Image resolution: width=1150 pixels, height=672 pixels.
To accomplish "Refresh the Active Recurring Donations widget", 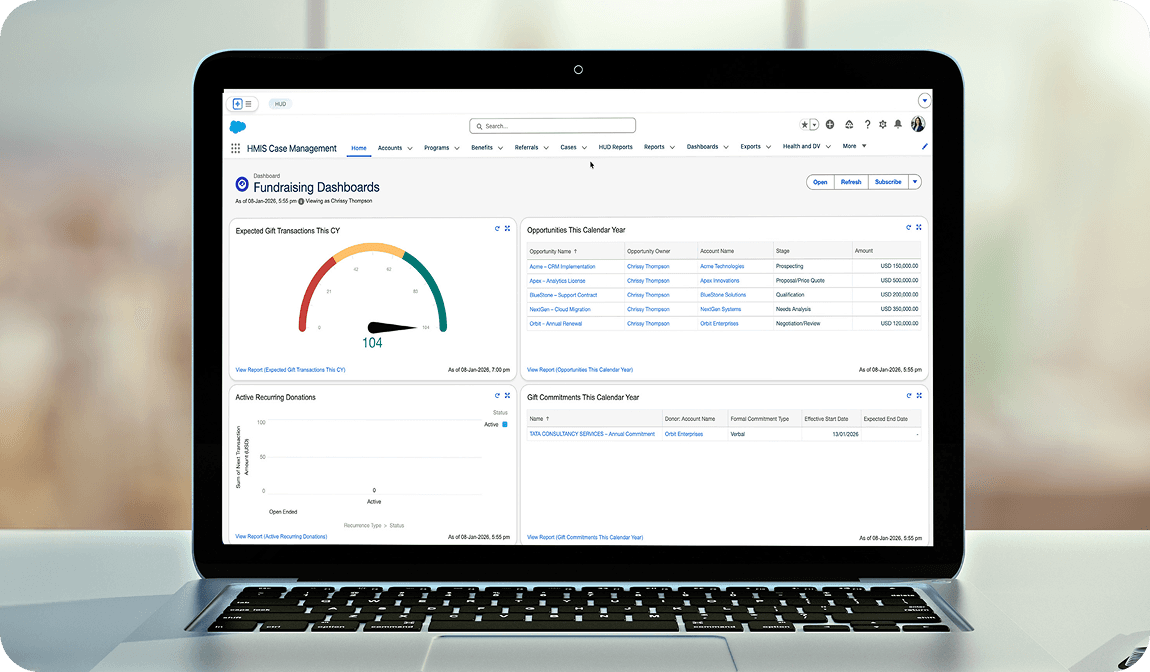I will (x=497, y=395).
